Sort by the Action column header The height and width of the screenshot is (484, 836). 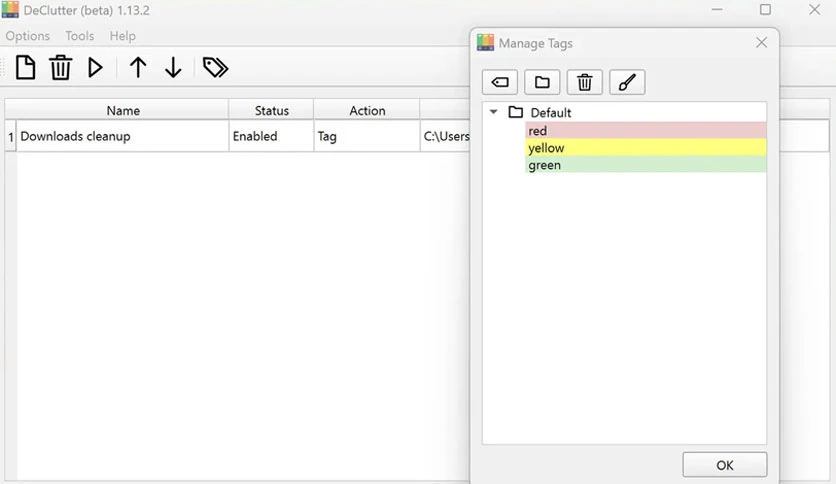pyautogui.click(x=367, y=110)
